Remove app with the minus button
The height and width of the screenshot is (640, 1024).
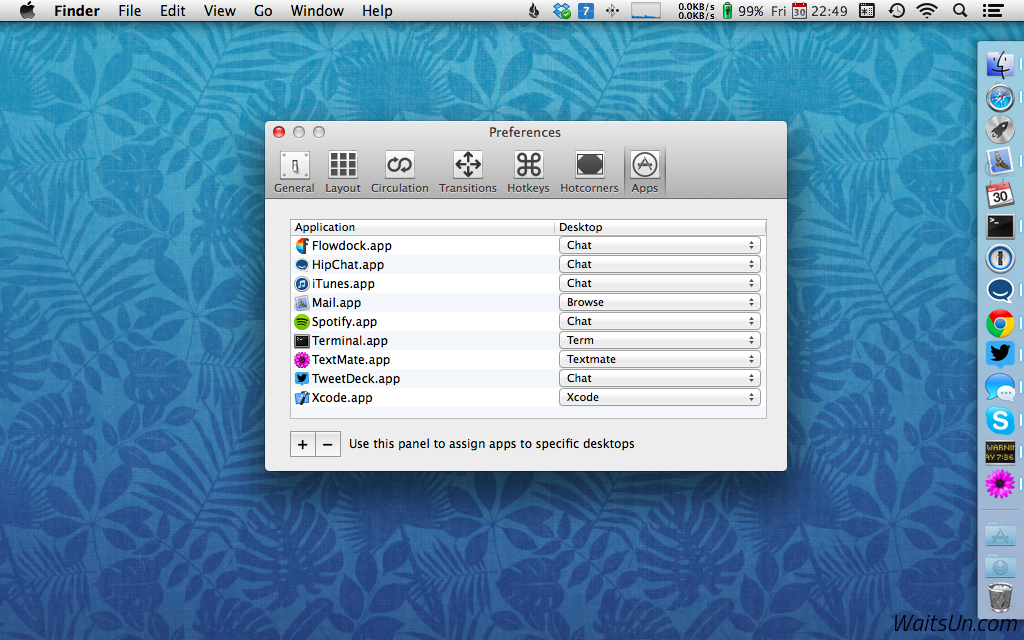(328, 445)
